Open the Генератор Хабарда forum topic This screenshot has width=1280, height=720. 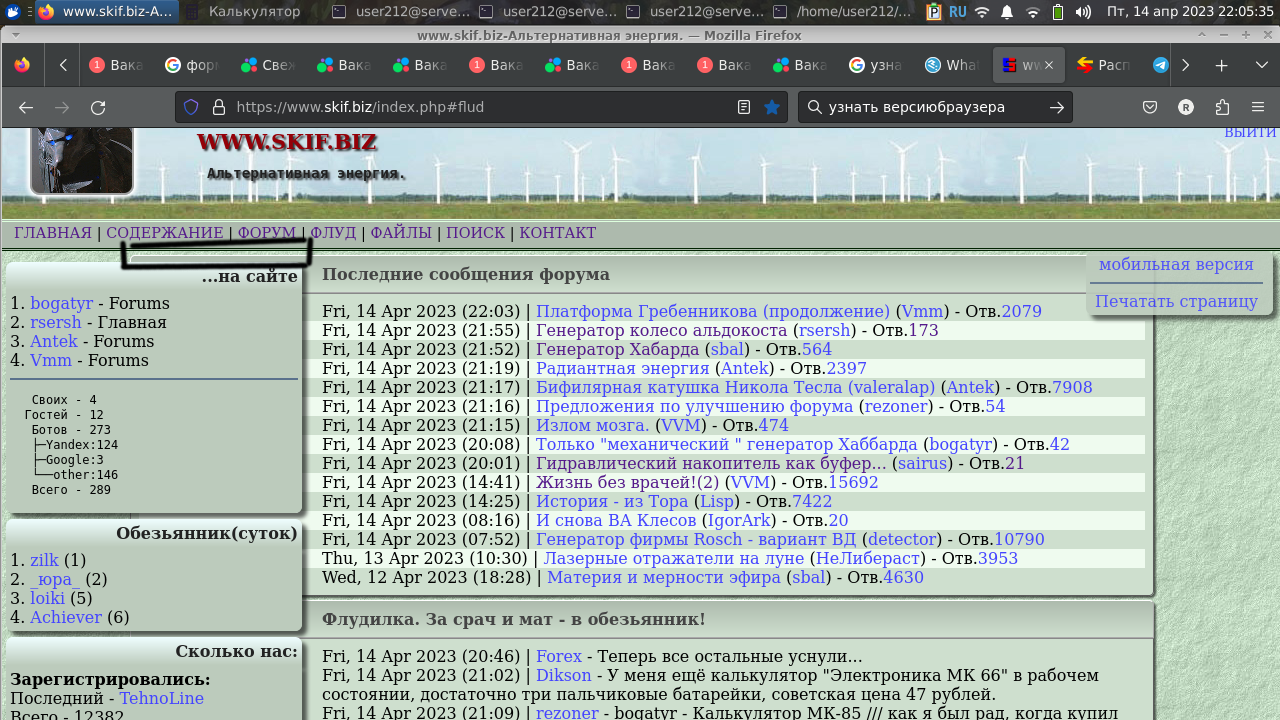(617, 349)
